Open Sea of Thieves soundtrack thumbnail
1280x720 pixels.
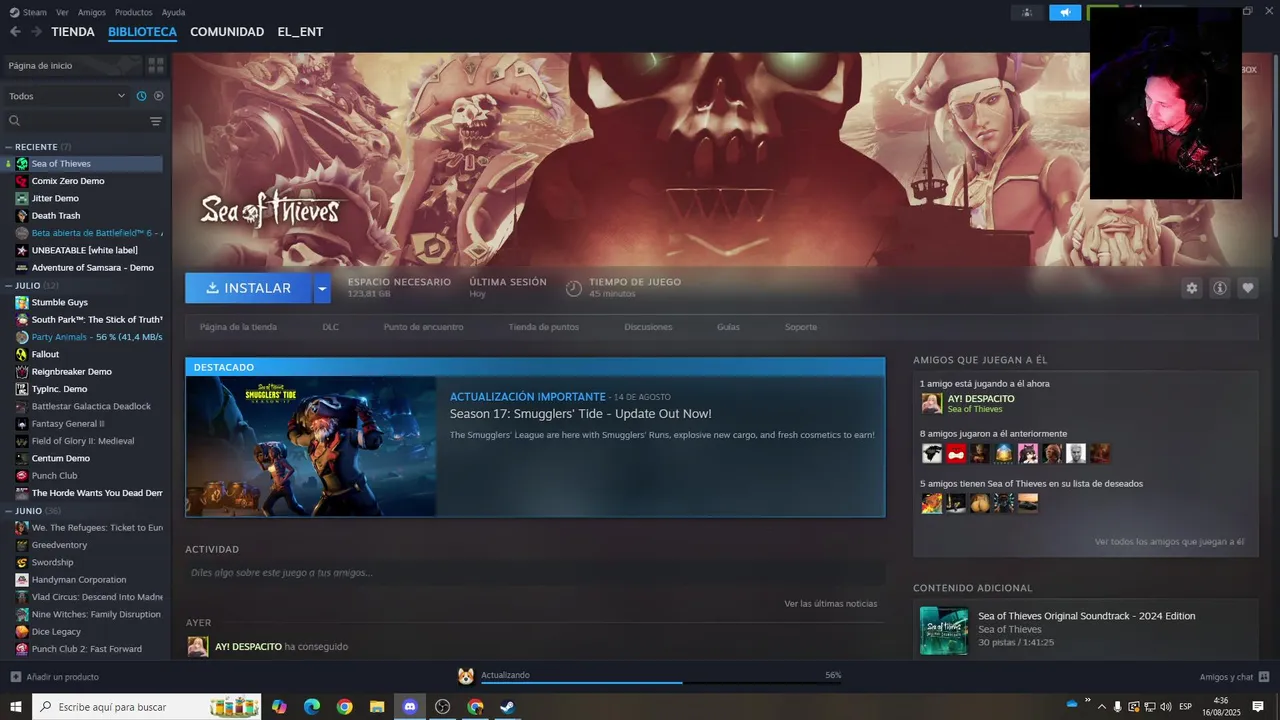(944, 631)
